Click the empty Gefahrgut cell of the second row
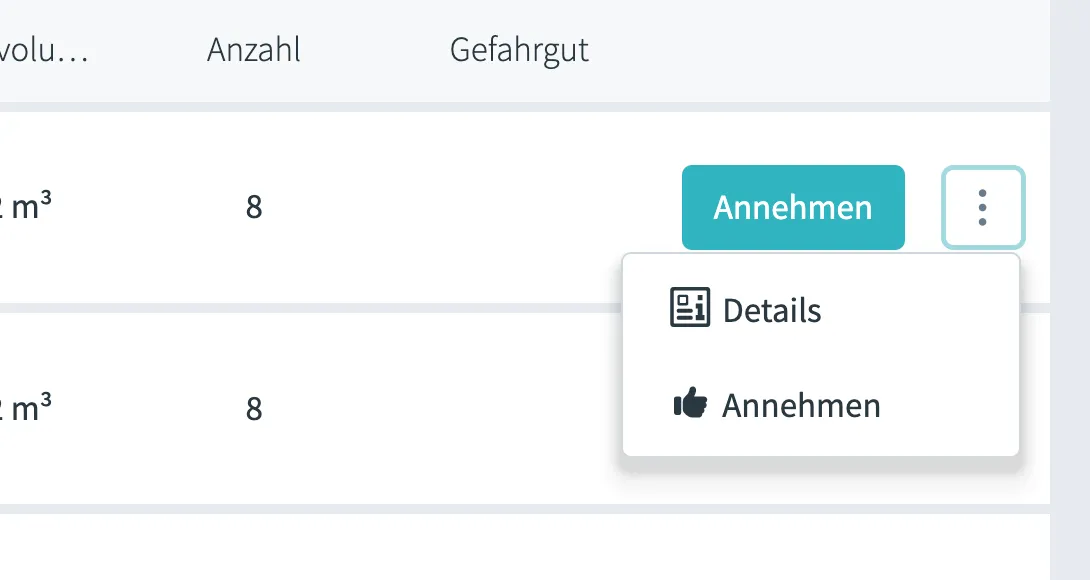 point(520,408)
